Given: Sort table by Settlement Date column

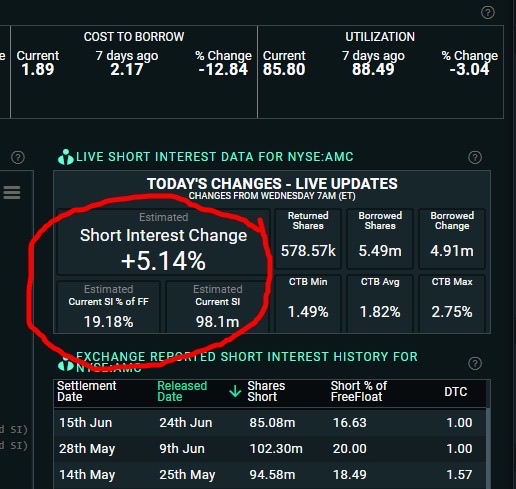Looking at the screenshot, I should tap(86, 391).
